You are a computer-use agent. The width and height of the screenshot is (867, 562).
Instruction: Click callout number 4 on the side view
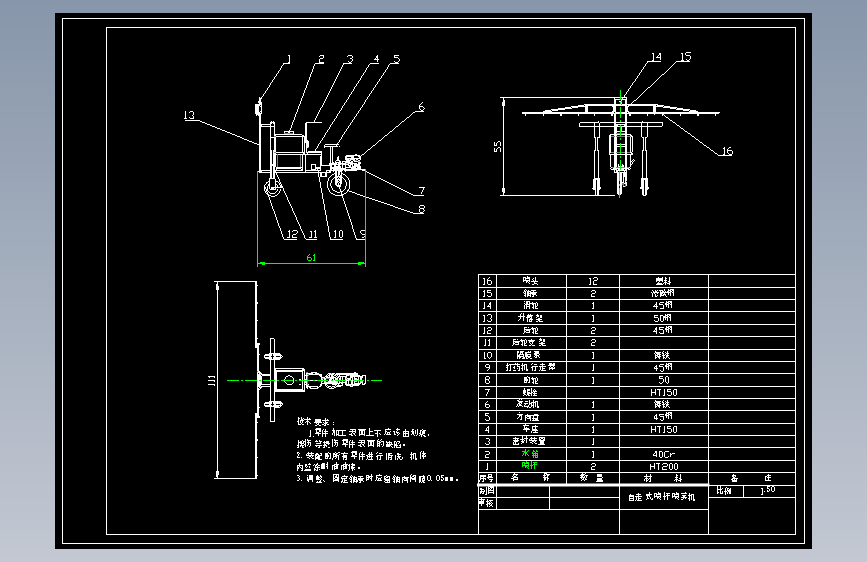pyautogui.click(x=376, y=59)
